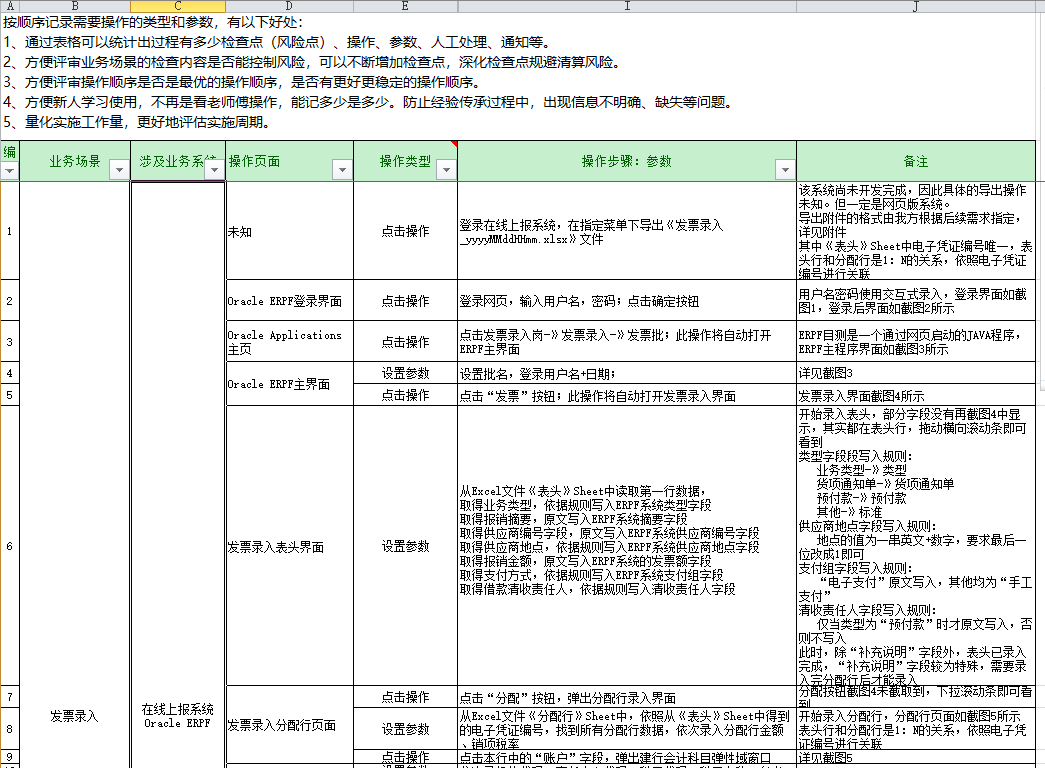Select the row number cell 2
Screen dimensions: 1045x768
[x=9, y=301]
